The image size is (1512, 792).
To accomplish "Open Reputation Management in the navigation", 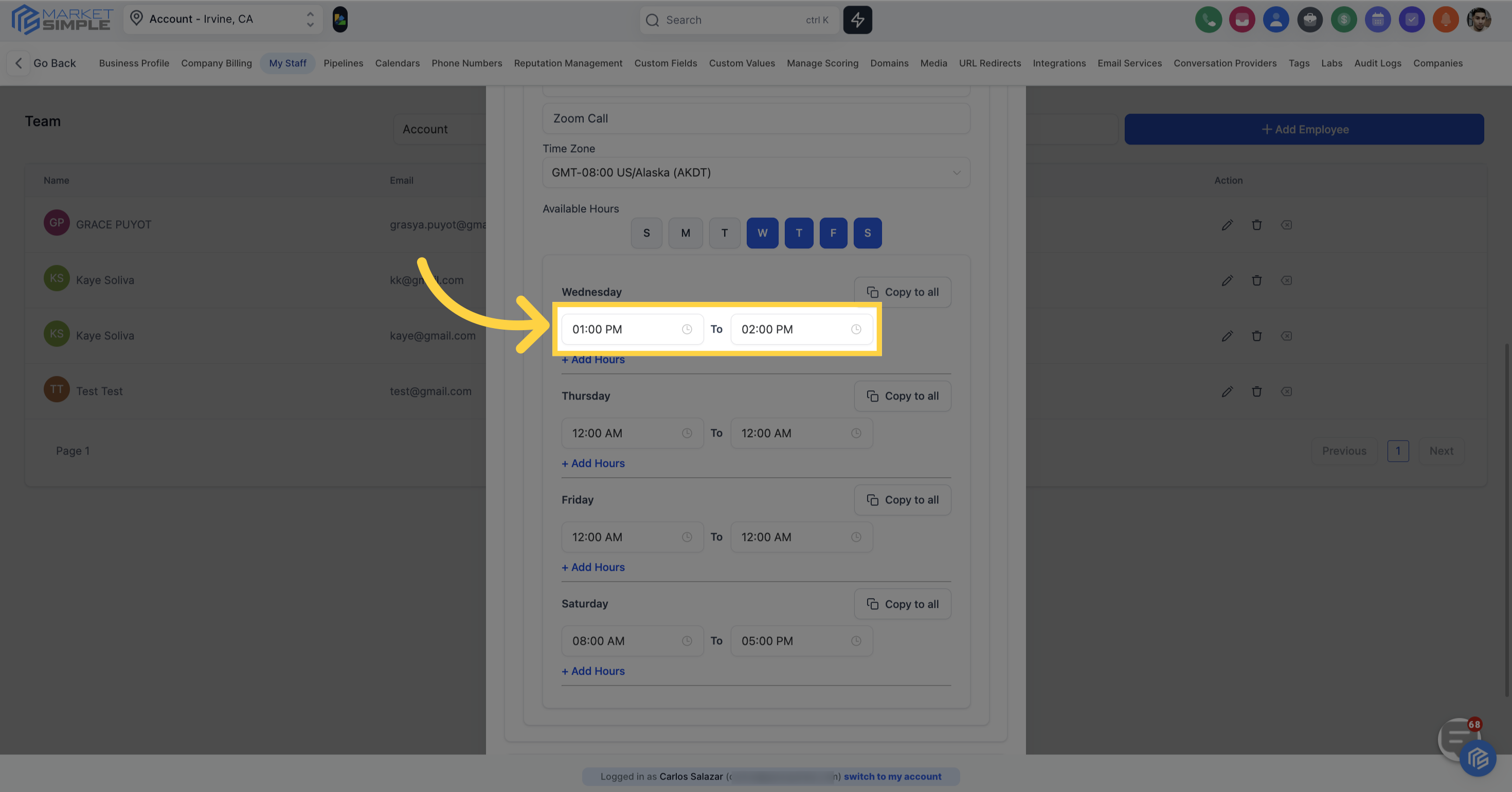I will tap(568, 63).
